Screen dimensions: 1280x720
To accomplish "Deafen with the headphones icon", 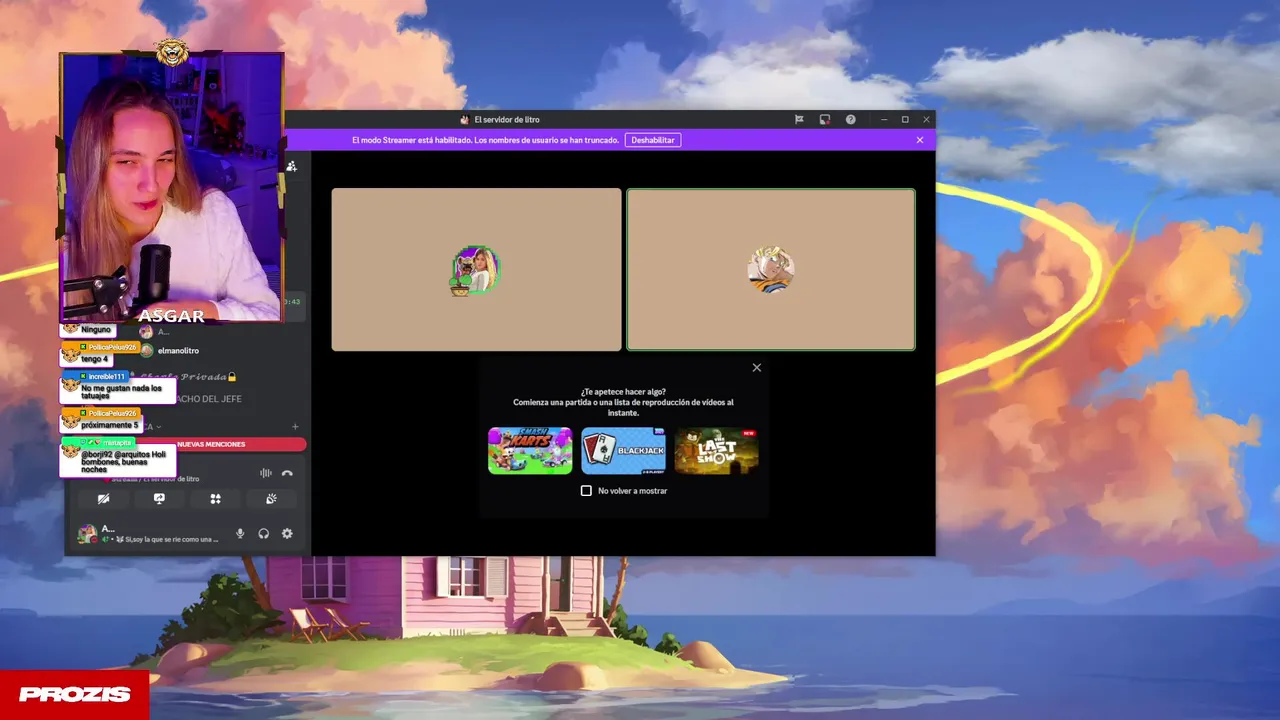I will (264, 534).
